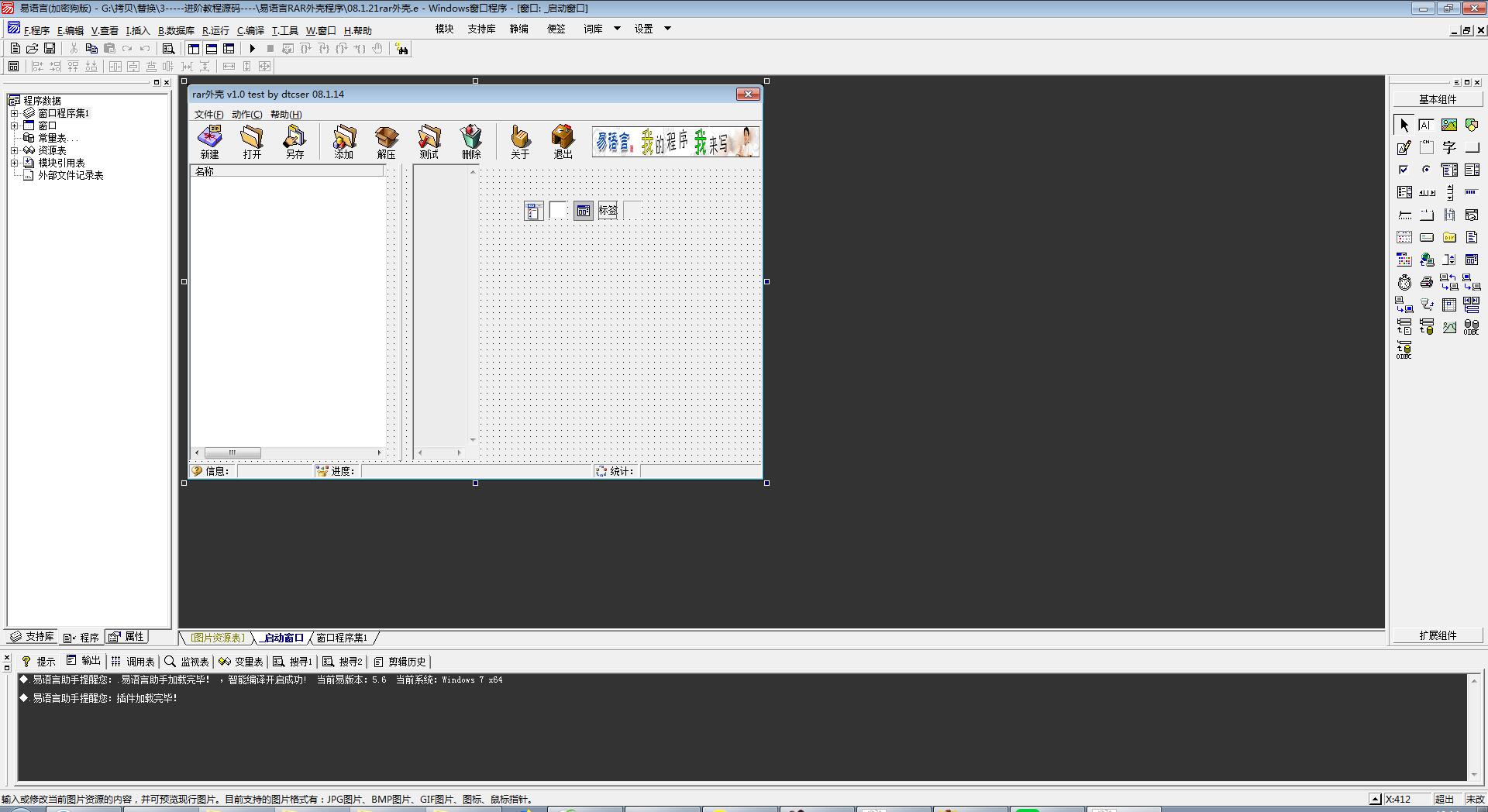Screen dimensions: 1488x812
Task: Select the directory box DIR component icon
Action: pyautogui.click(x=1449, y=237)
